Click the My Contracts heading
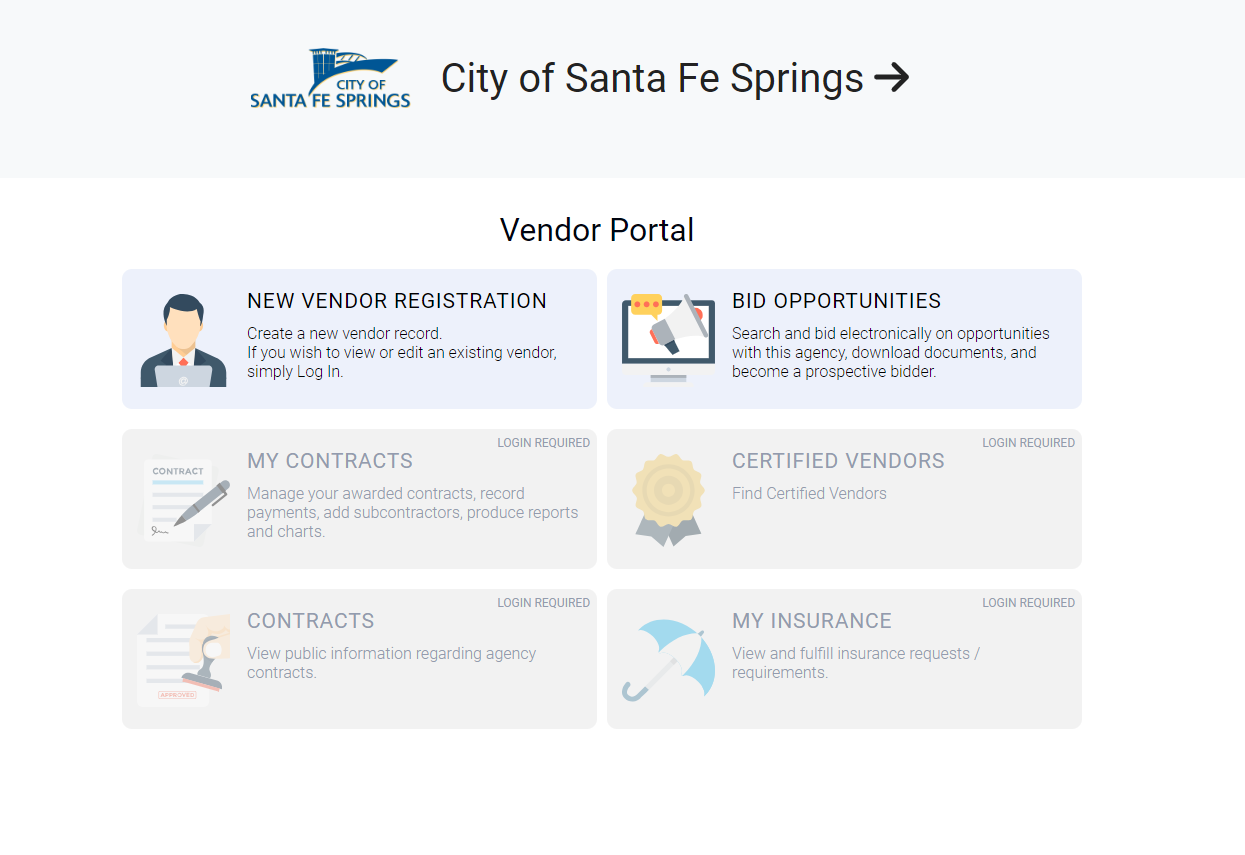Screen dimensions: 1245x855 click(x=330, y=461)
